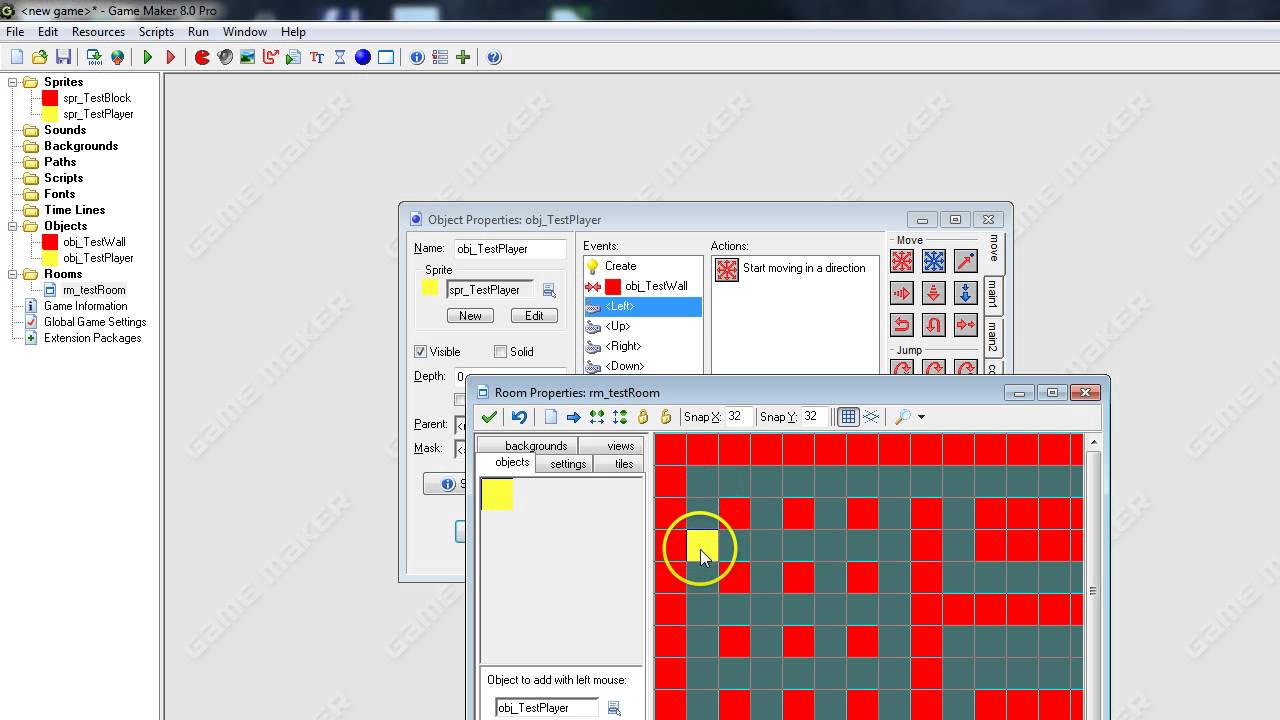Screen dimensions: 1280x720
Task: Open the main1 actions tab
Action: [x=993, y=294]
